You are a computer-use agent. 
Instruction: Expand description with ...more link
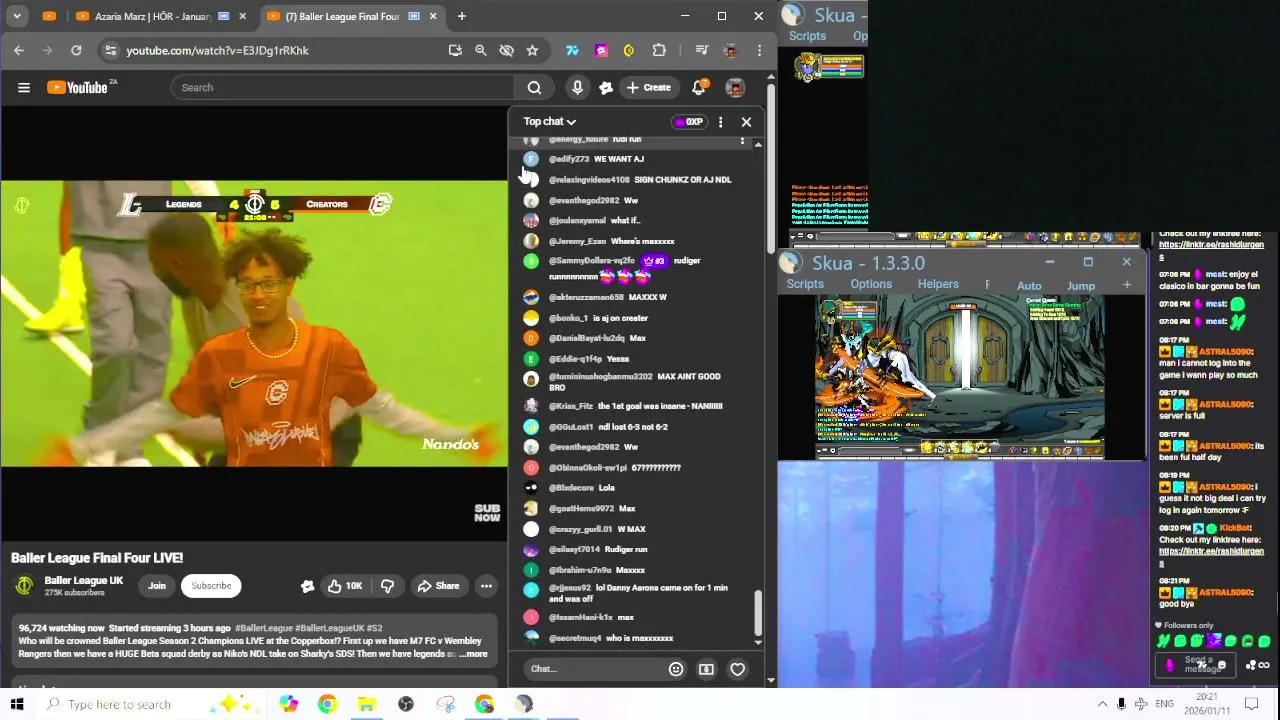(x=473, y=654)
